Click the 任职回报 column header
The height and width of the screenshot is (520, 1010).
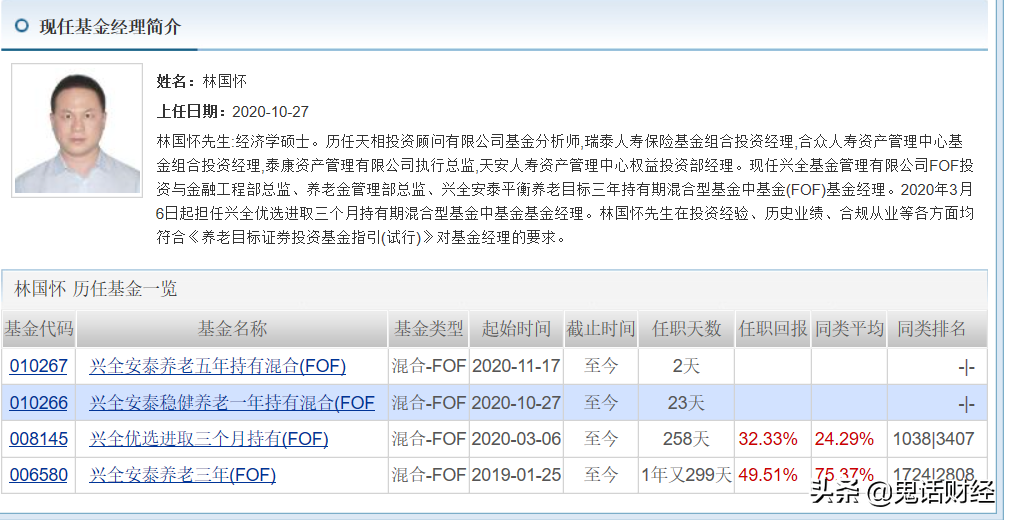coord(773,329)
